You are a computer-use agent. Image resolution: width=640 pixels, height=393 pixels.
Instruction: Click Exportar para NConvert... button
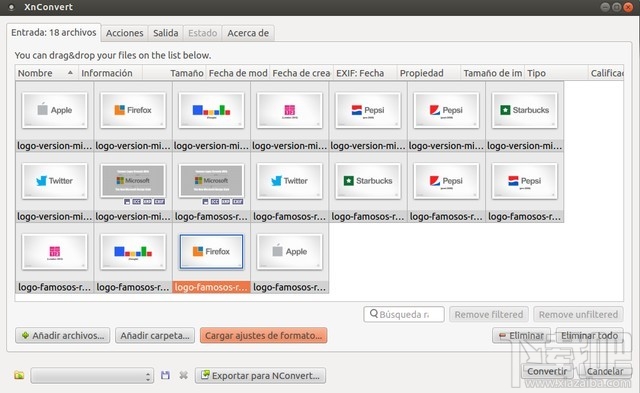pyautogui.click(x=260, y=375)
